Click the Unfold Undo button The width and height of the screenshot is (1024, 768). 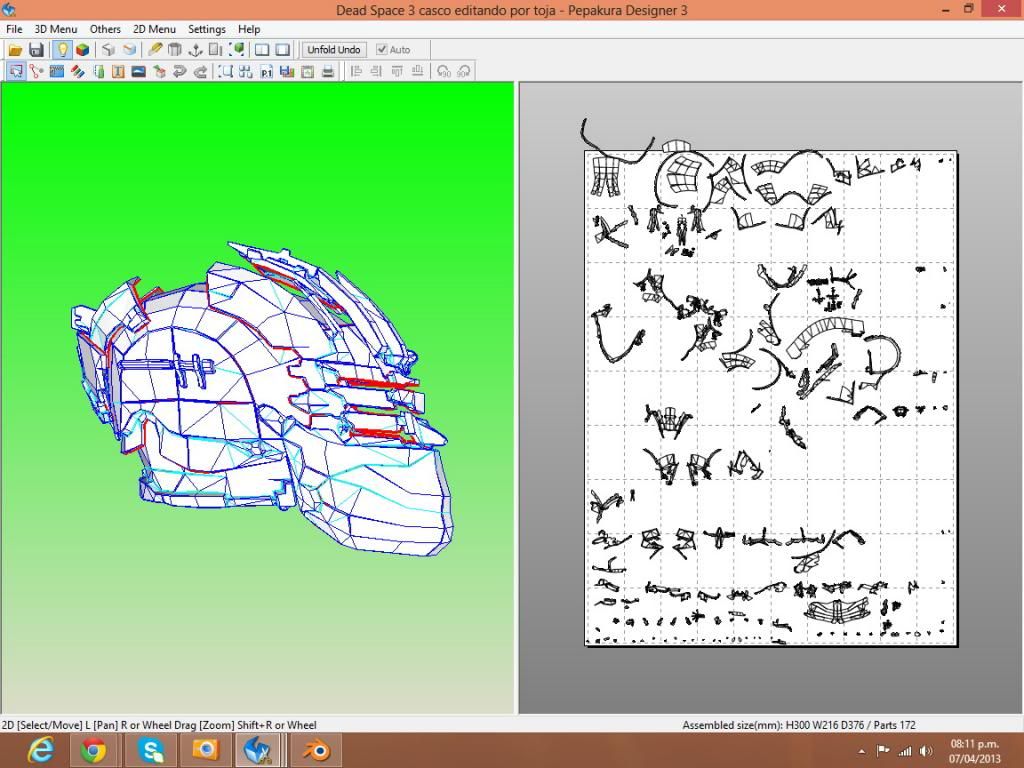[334, 50]
